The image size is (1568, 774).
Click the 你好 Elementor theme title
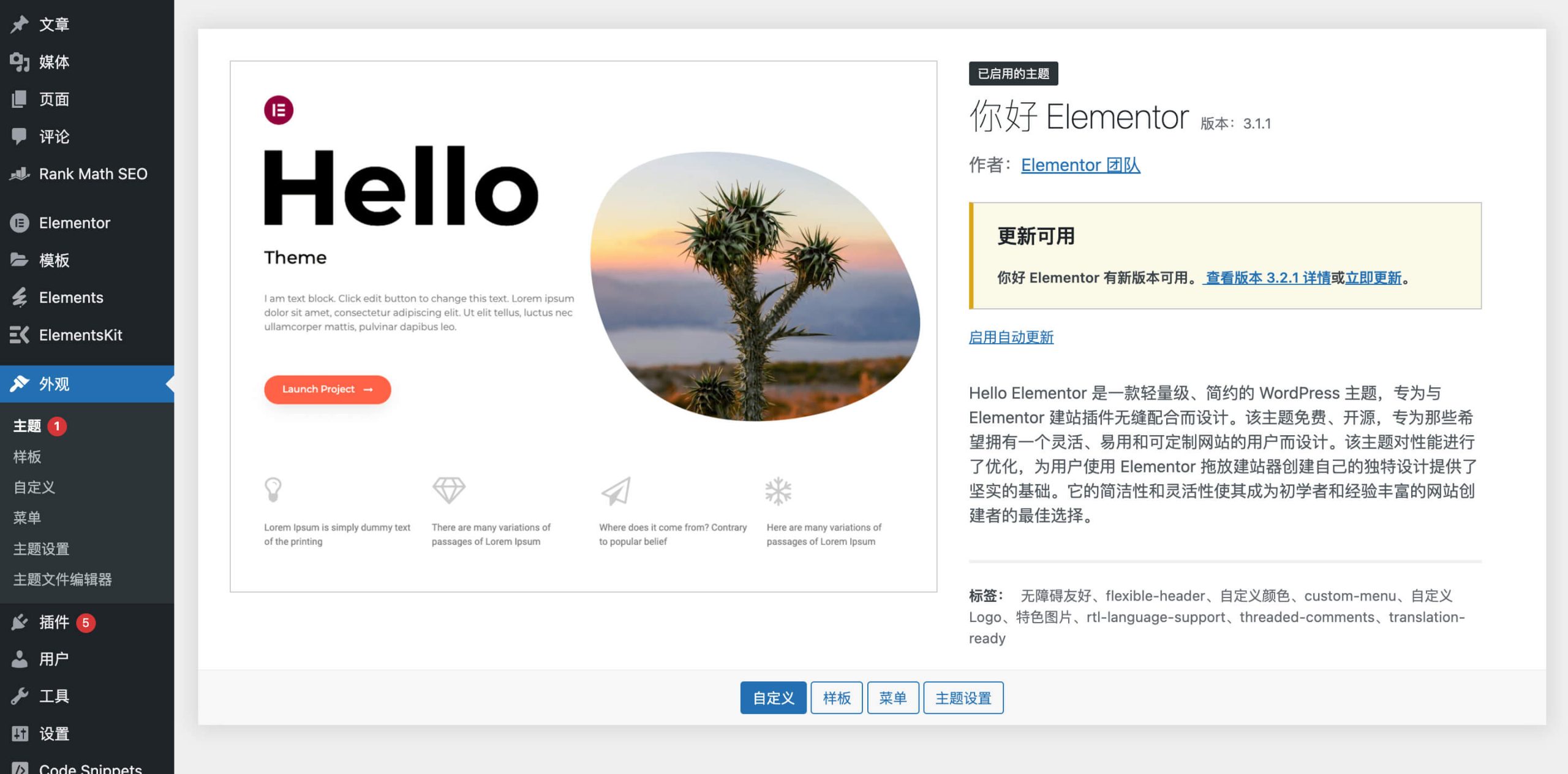(1079, 116)
